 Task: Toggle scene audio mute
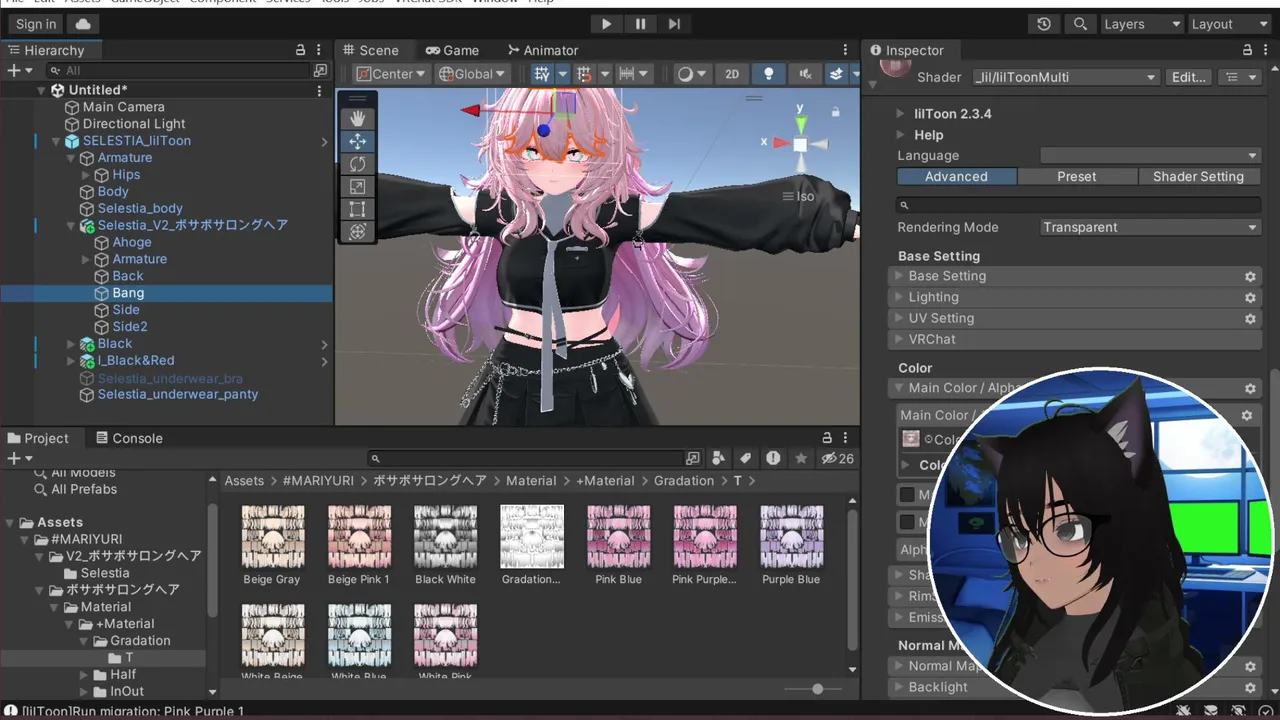coord(804,74)
